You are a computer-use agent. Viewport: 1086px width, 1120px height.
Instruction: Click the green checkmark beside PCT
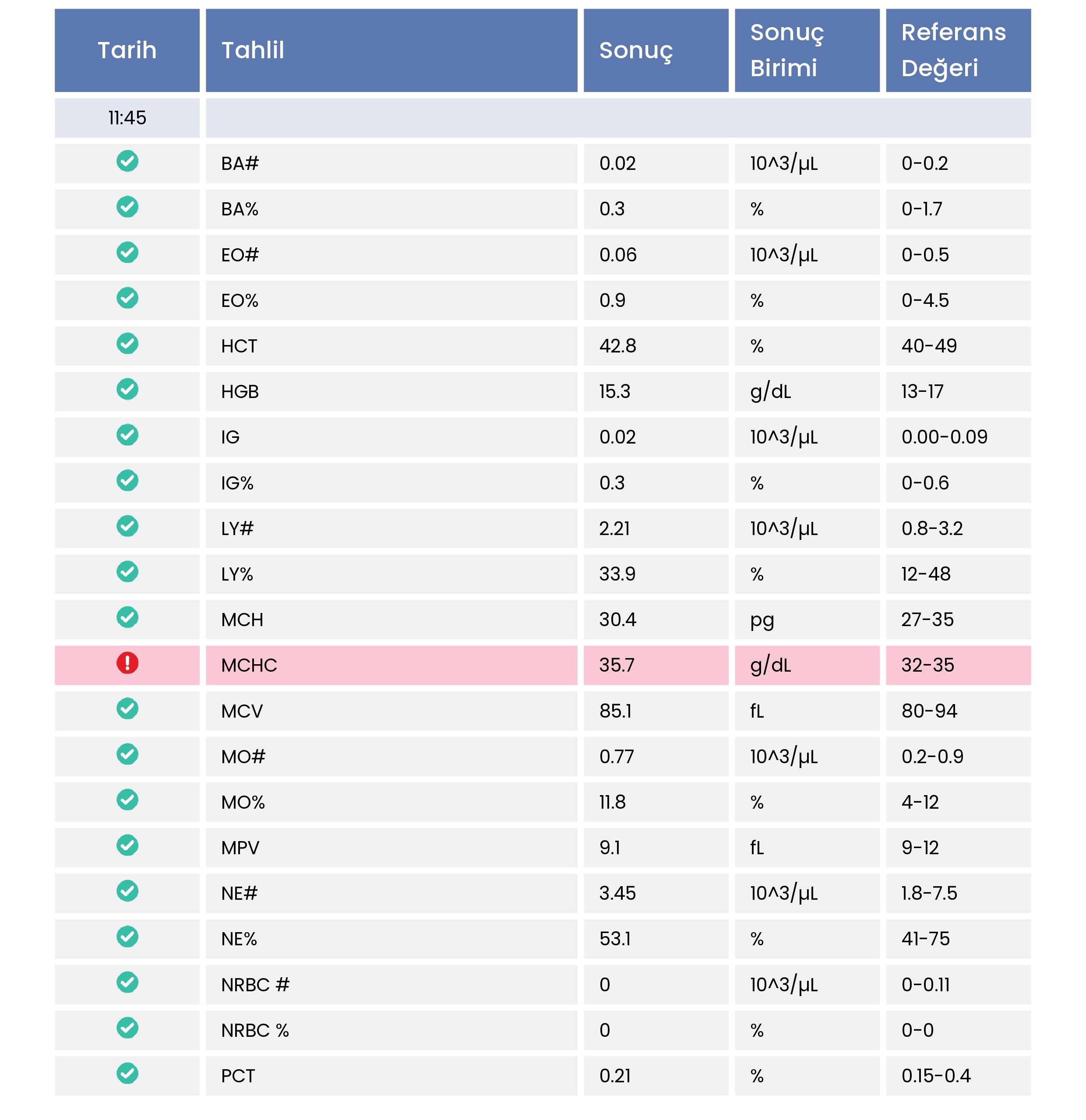click(127, 1074)
